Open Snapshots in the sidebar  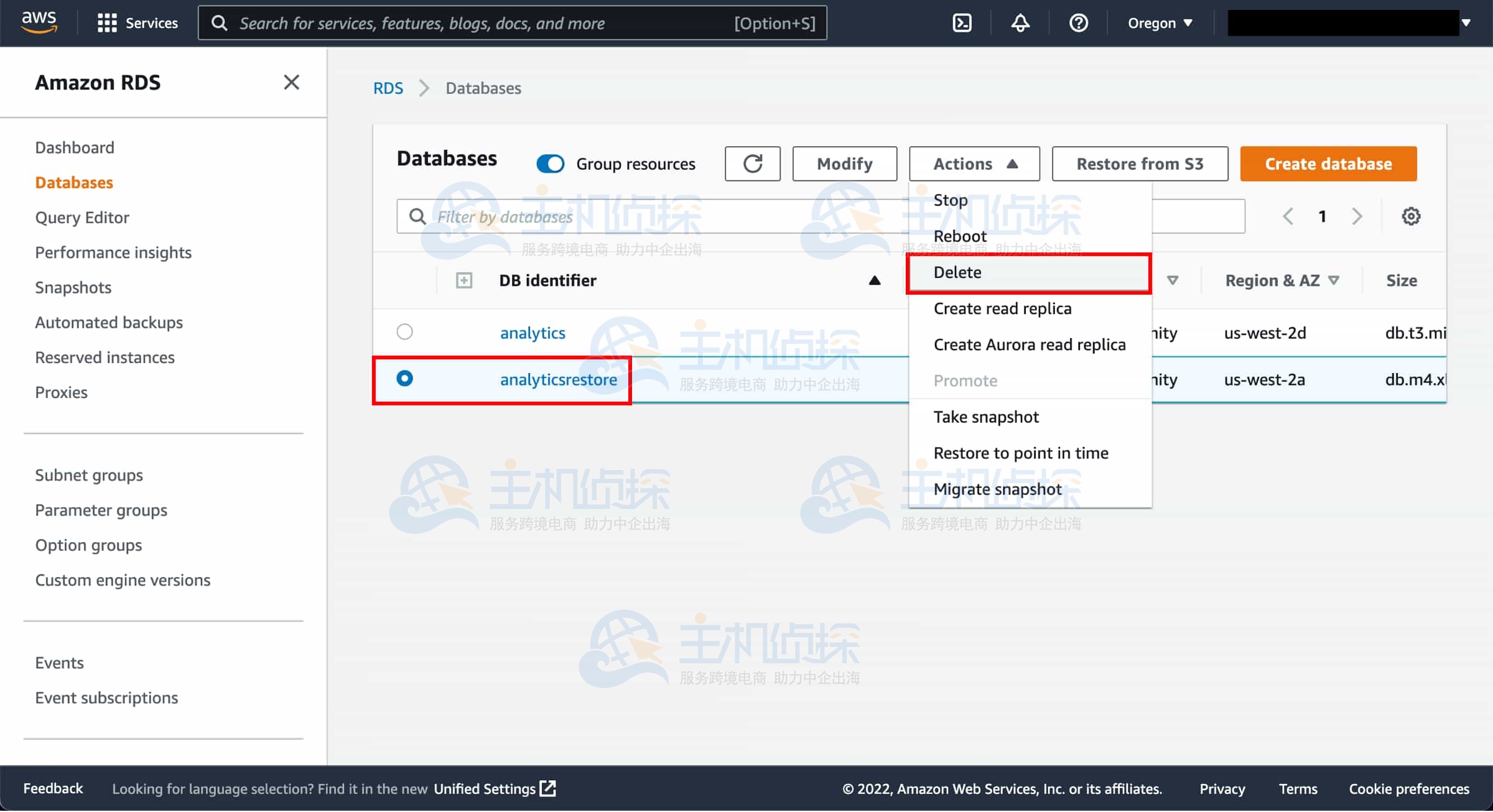click(73, 287)
